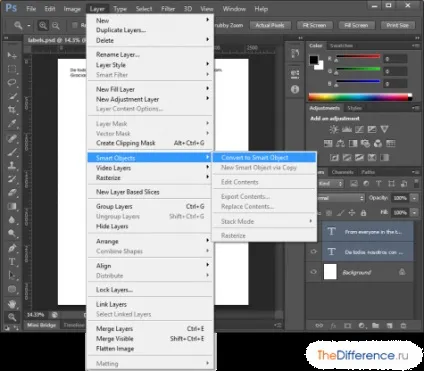Screen dimensions: 424x371
Task: Open the Opacity slider dropdown arrow
Action: pyautogui.click(x=414, y=198)
